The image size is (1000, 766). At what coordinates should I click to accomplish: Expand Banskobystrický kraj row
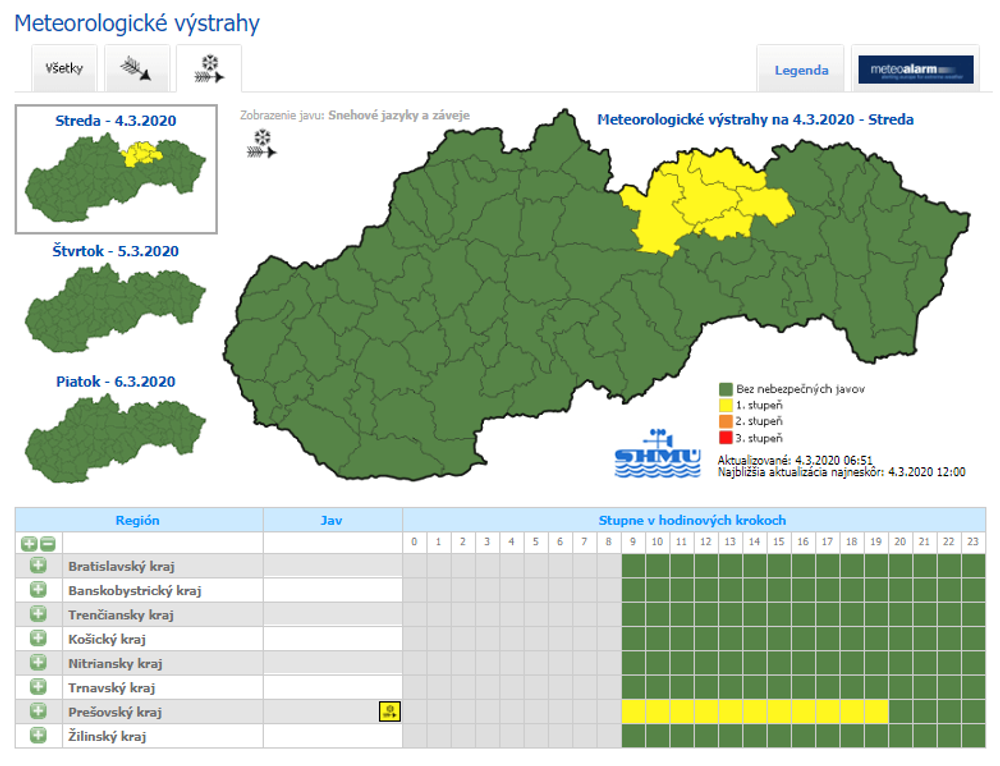coord(38,590)
